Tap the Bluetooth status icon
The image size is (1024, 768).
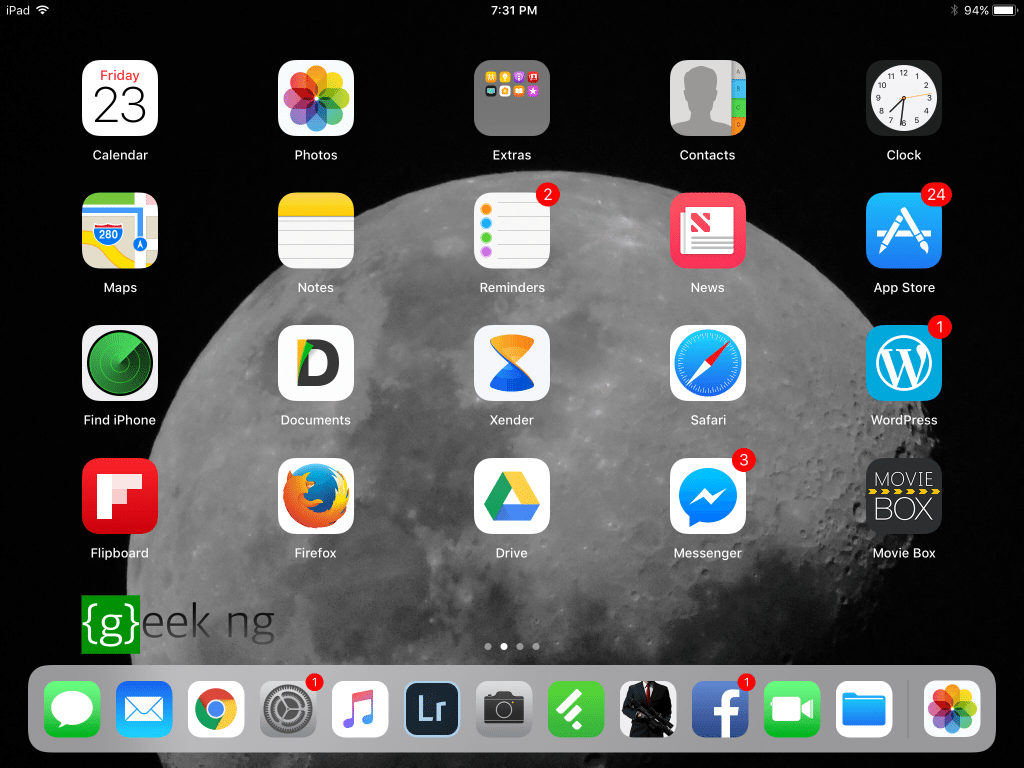[x=953, y=10]
